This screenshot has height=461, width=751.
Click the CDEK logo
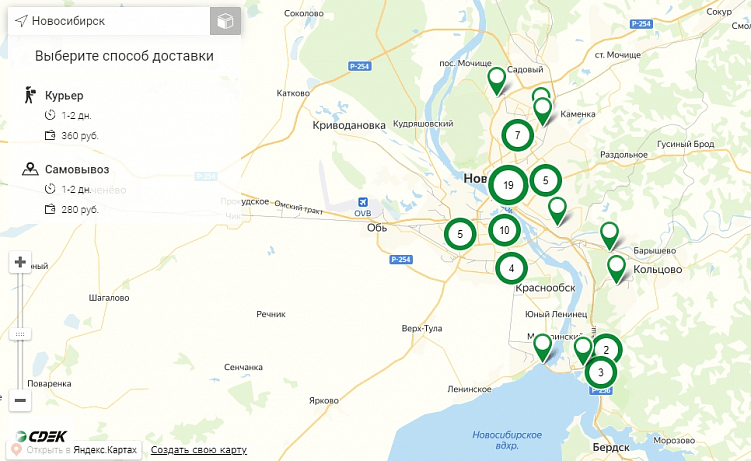(41, 436)
